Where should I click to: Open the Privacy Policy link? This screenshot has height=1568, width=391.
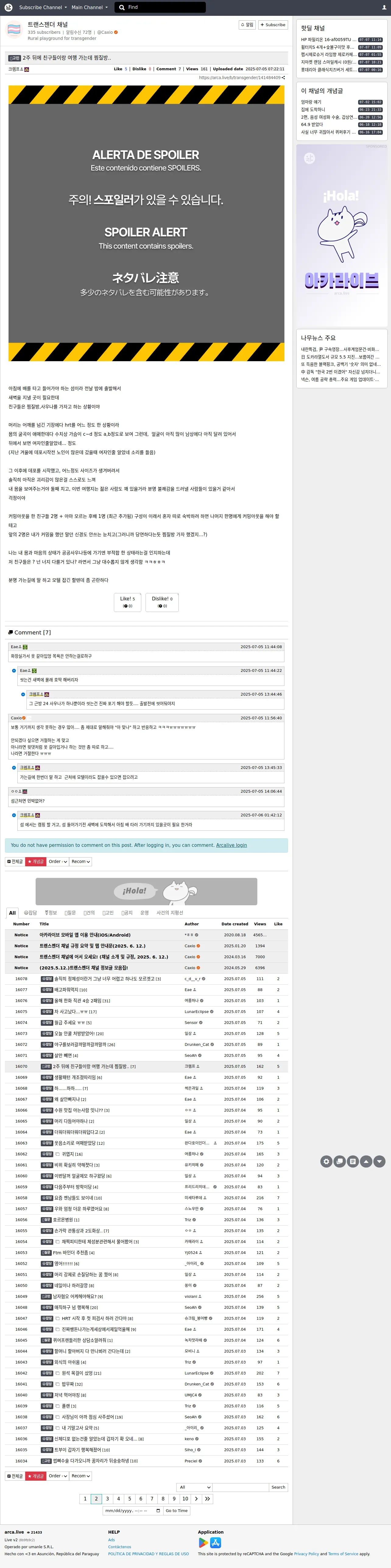pos(306,1553)
